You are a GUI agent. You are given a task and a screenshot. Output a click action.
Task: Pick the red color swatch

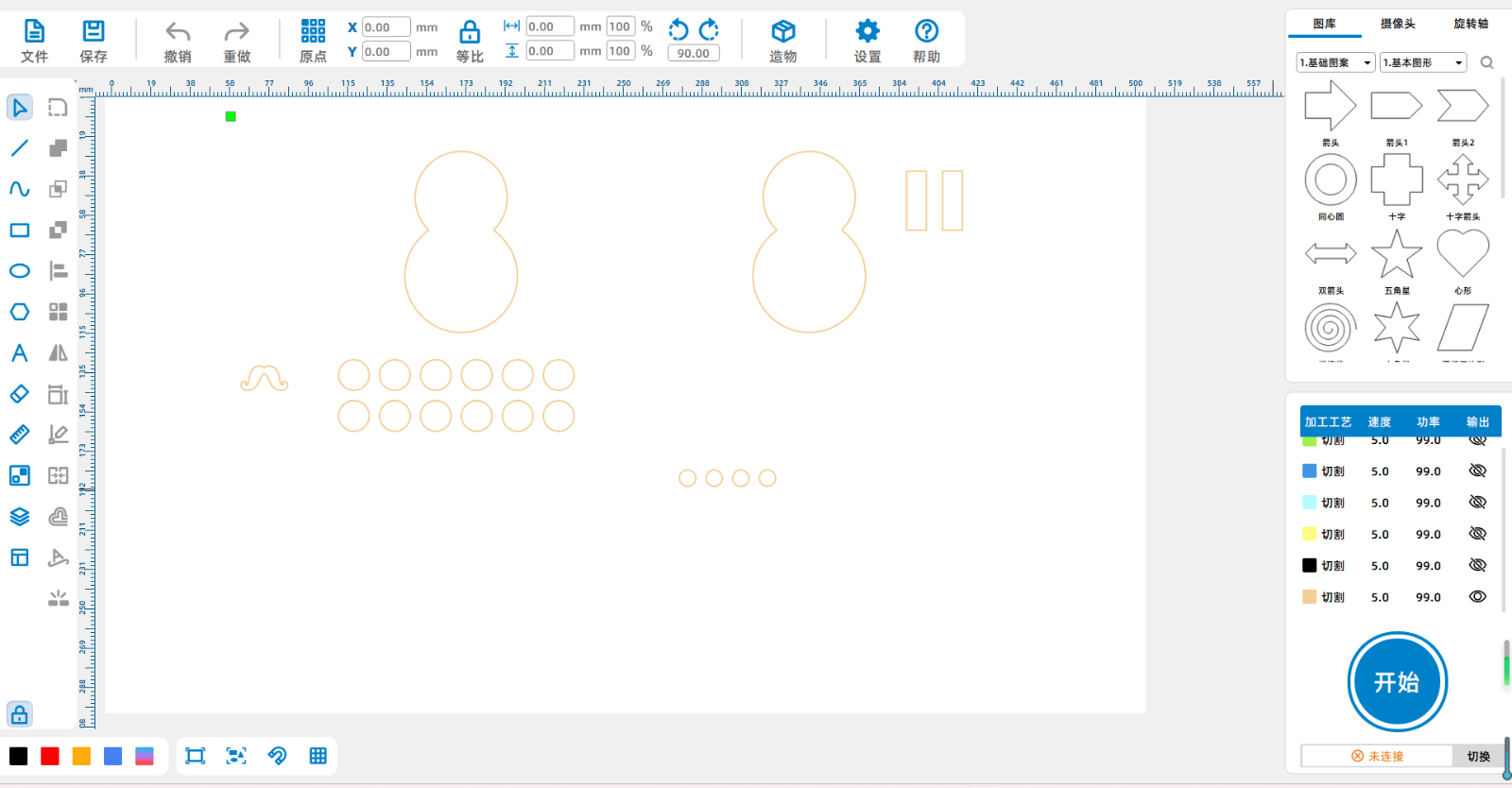[50, 756]
